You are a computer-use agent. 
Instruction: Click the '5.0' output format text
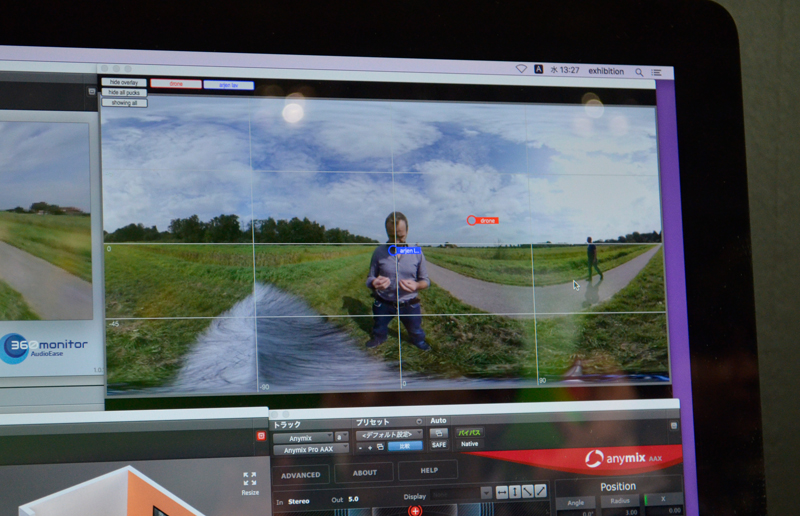coord(353,499)
